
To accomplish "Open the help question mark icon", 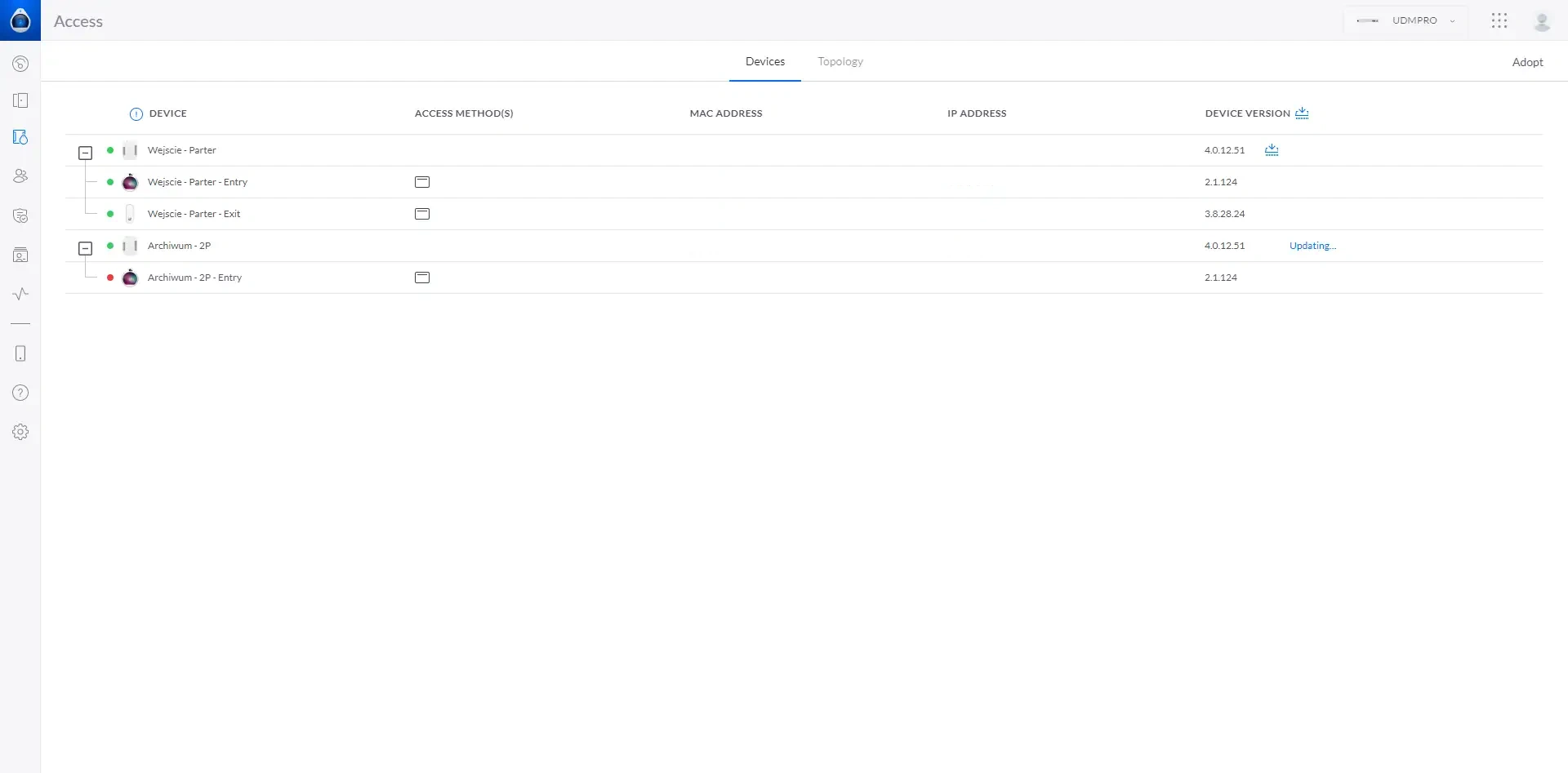I will coord(20,393).
